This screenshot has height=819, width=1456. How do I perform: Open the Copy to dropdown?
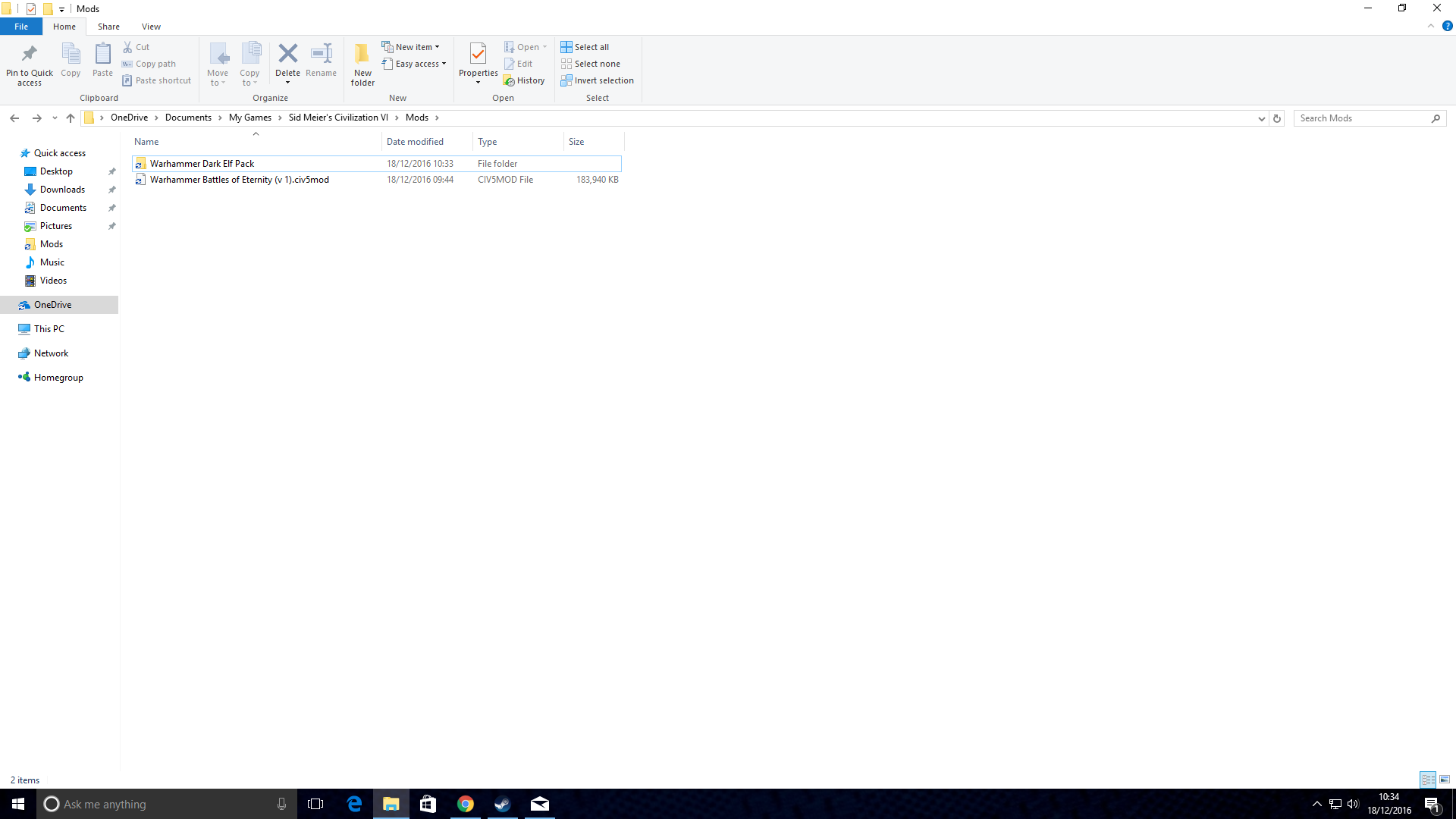[x=250, y=64]
